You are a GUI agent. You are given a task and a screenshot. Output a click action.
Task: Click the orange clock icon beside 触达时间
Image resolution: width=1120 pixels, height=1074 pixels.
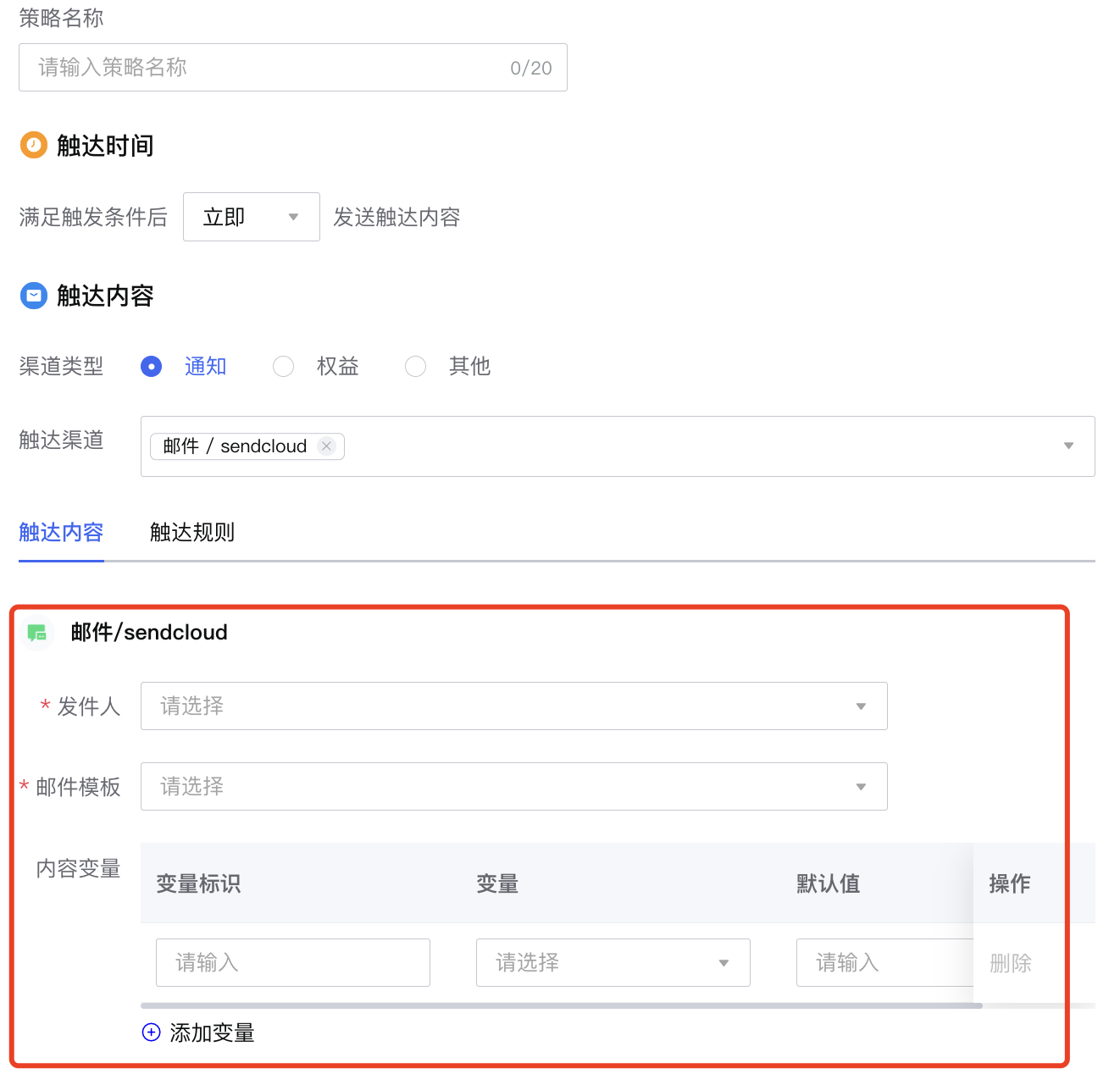[x=34, y=145]
